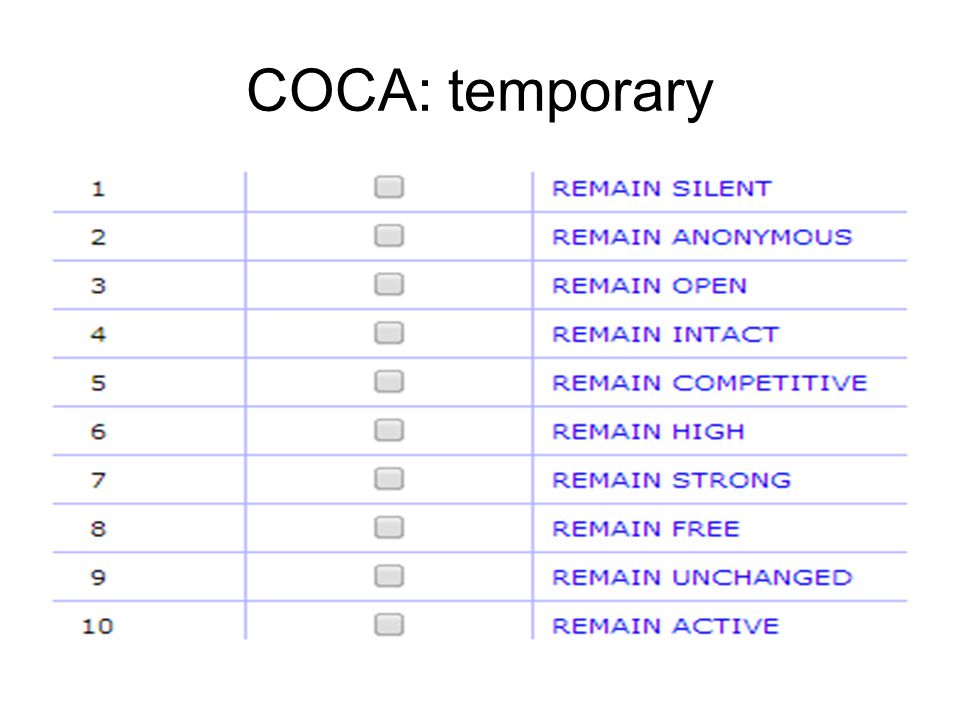Tick the checkbox for REMAIN STRONG
This screenshot has width=960, height=720.
[389, 479]
